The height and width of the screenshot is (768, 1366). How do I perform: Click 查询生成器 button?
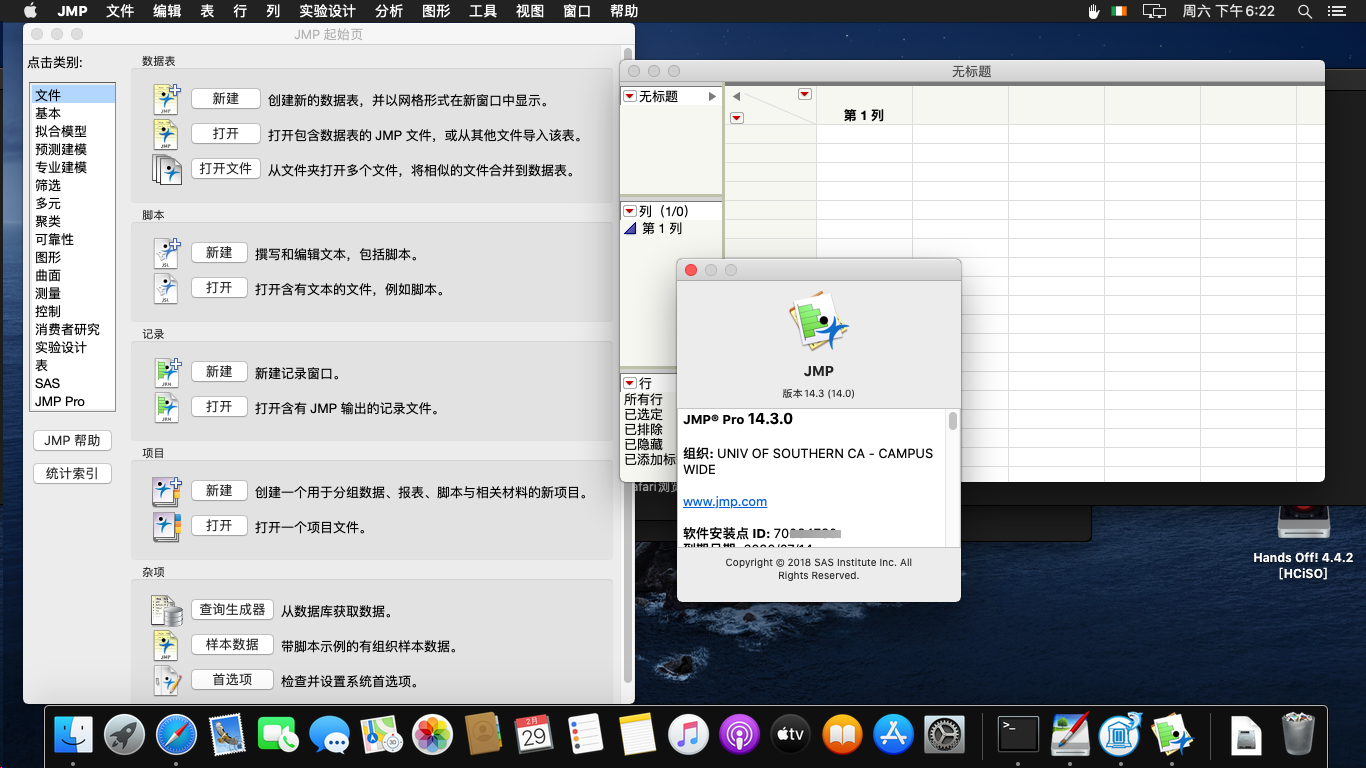click(233, 610)
